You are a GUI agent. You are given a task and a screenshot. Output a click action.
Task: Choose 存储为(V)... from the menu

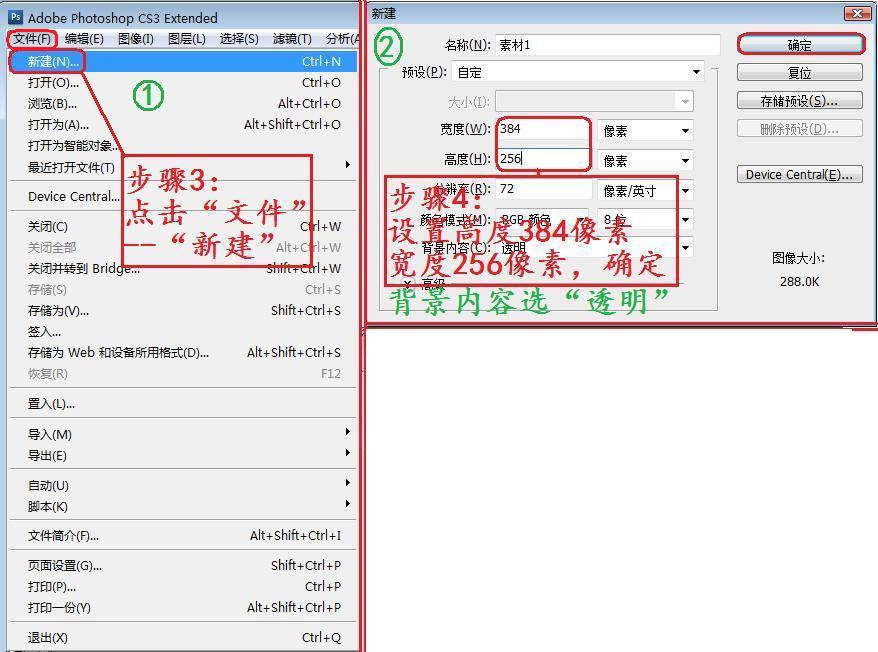tap(183, 310)
